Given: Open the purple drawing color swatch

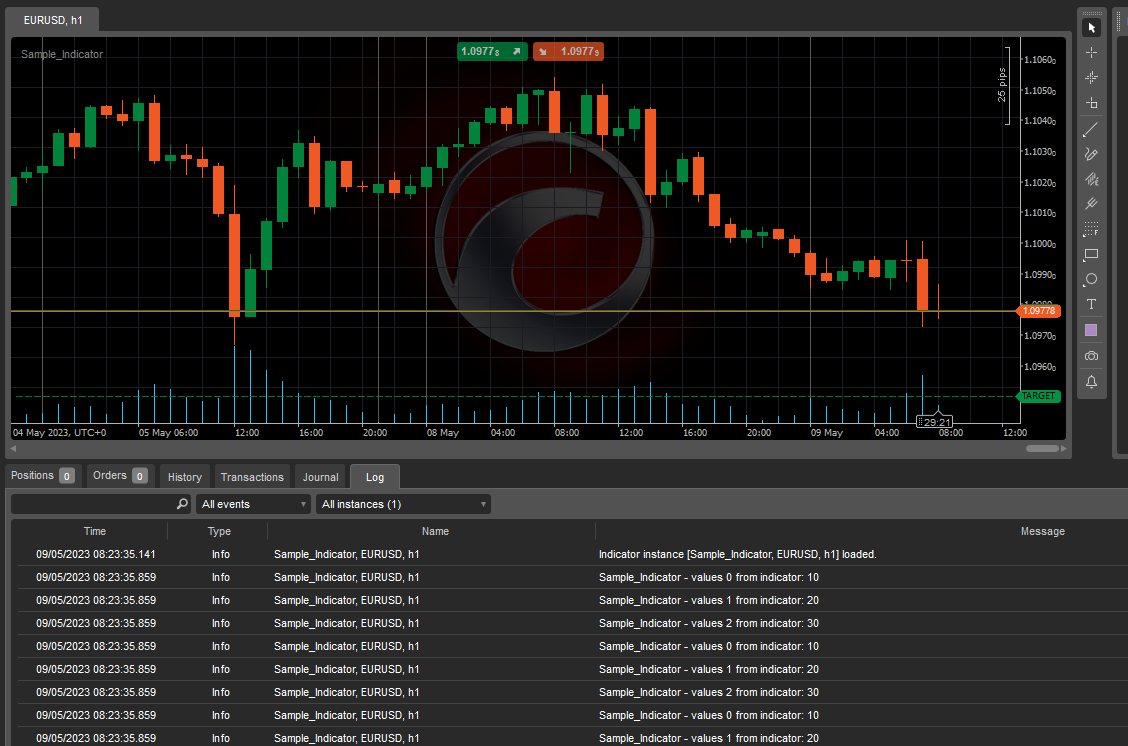Looking at the screenshot, I should (x=1091, y=330).
